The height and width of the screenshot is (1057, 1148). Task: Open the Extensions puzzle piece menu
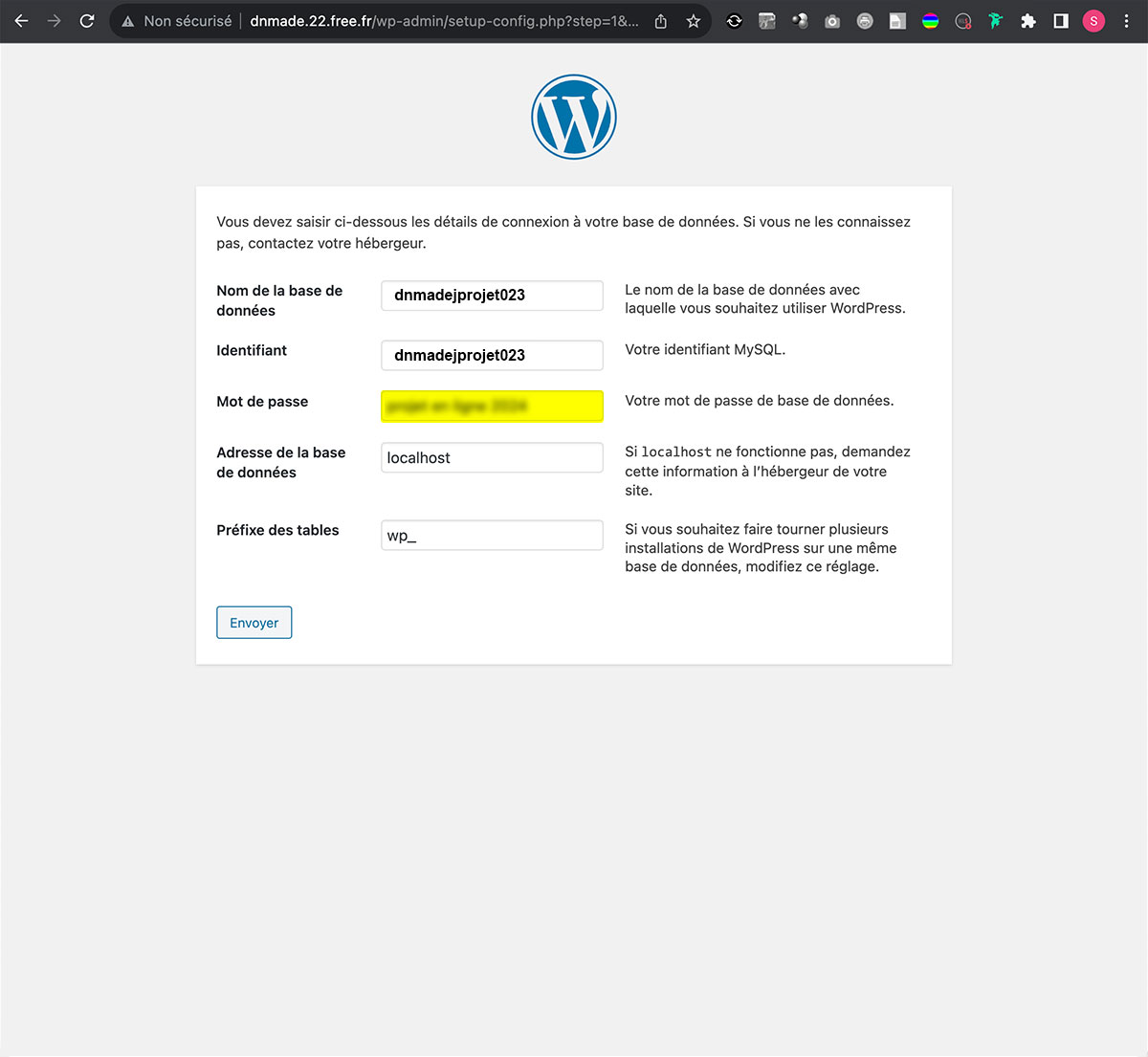pyautogui.click(x=1028, y=21)
